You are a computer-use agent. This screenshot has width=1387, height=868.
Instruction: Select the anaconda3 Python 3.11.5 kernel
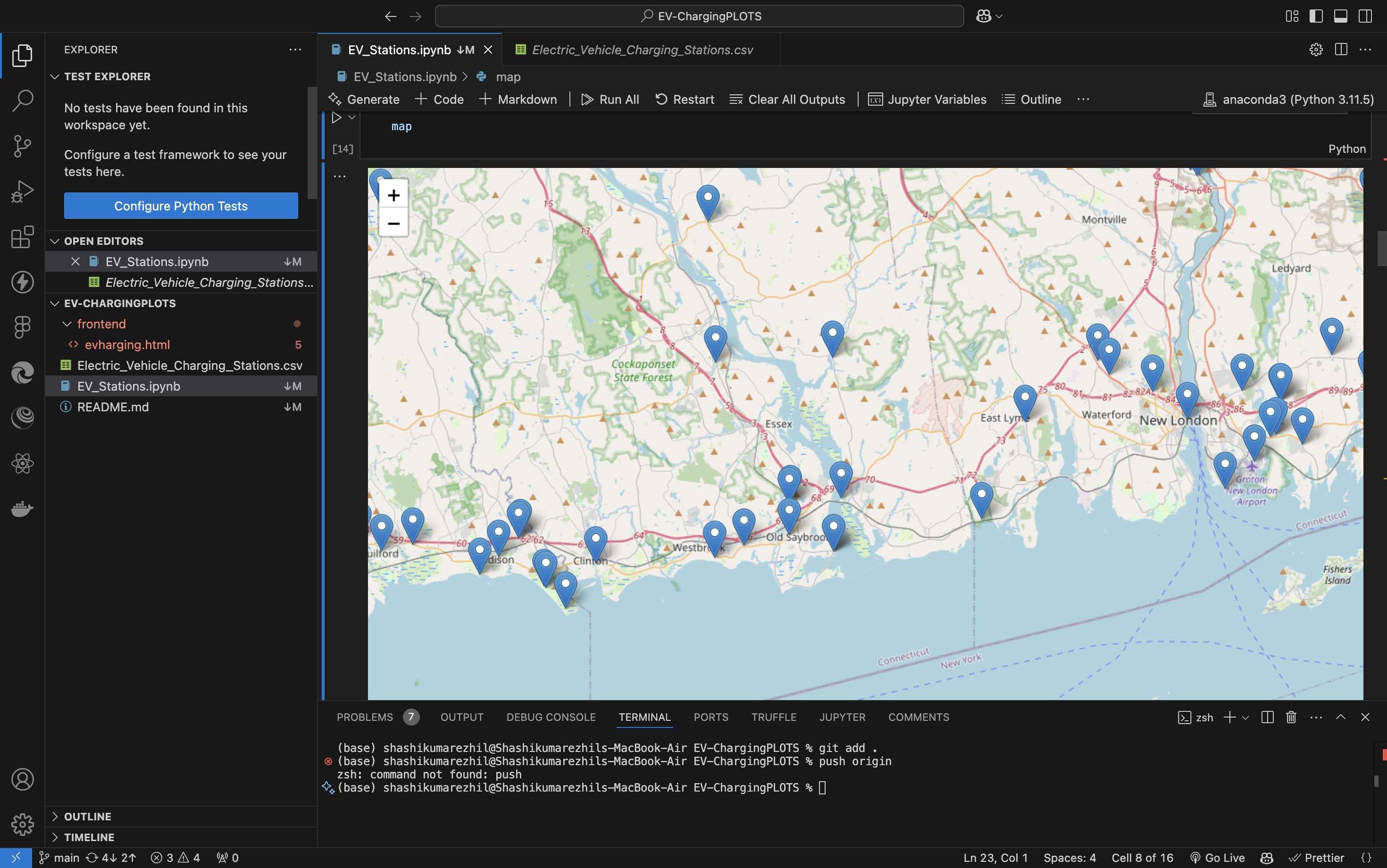pos(1286,99)
